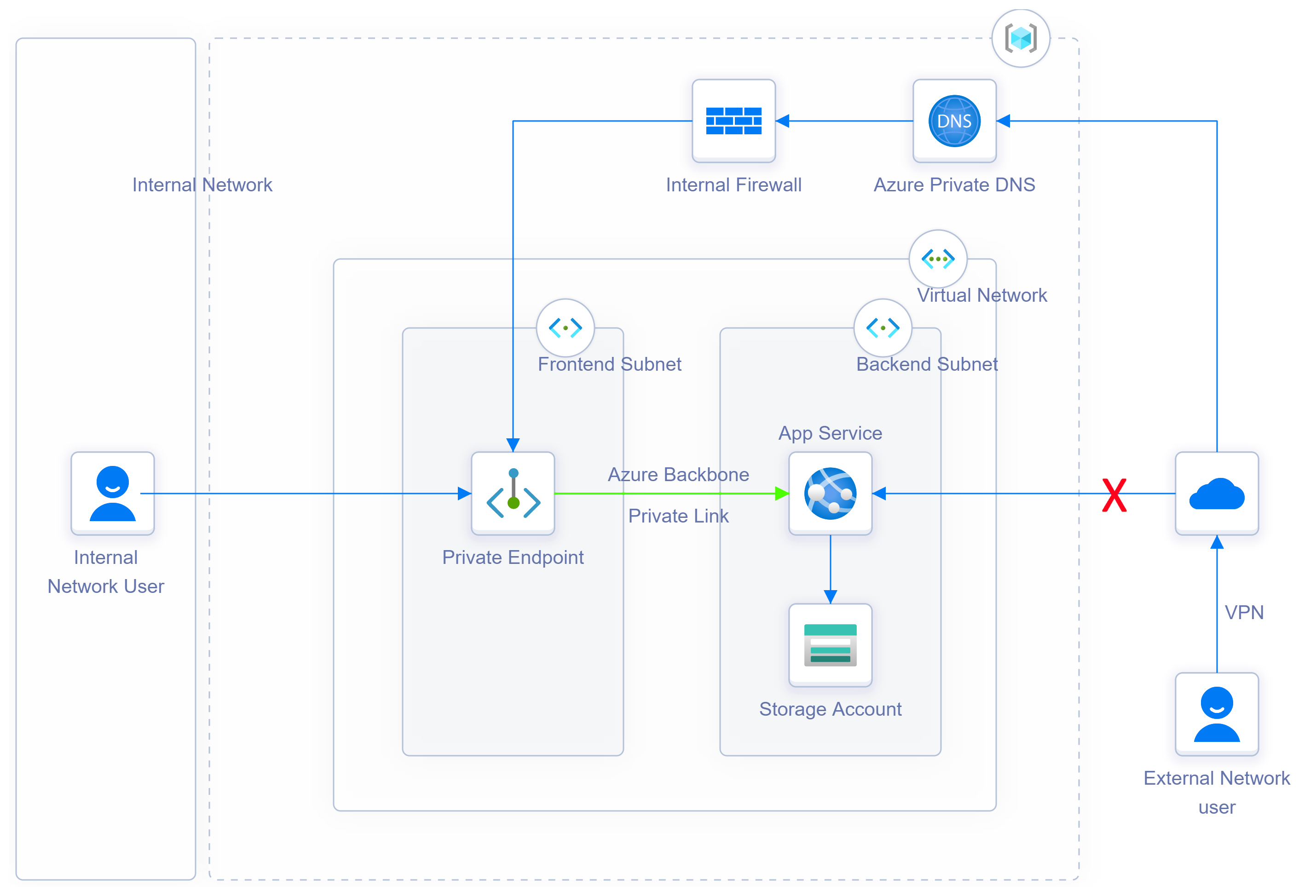The width and height of the screenshot is (1316, 896).
Task: Select the "Azure Backbone" label
Action: (678, 475)
